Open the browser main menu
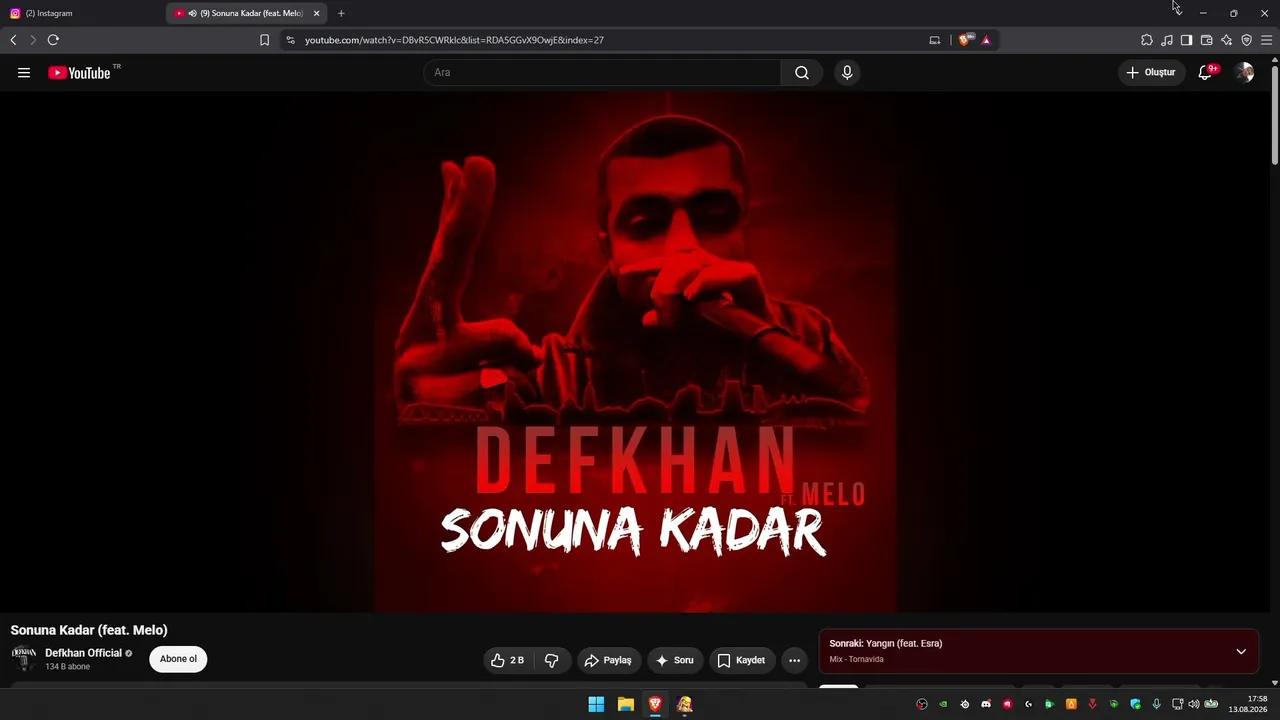Screen dimensions: 1280x720 (x=1266, y=40)
